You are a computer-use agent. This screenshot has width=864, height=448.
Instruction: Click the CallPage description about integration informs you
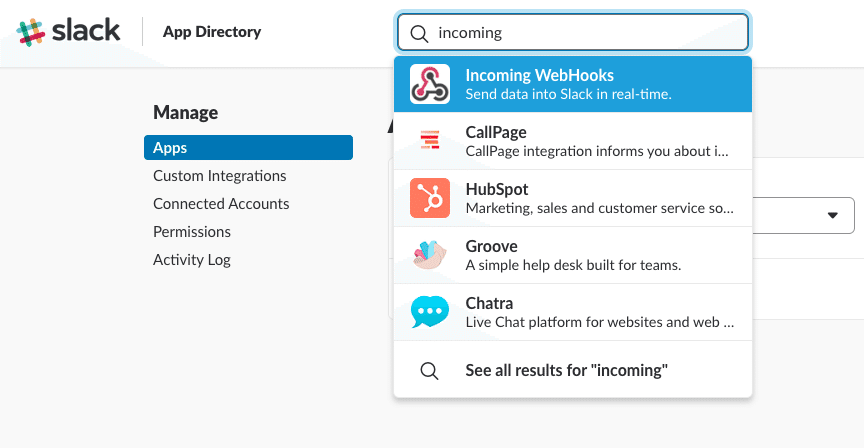(597, 152)
